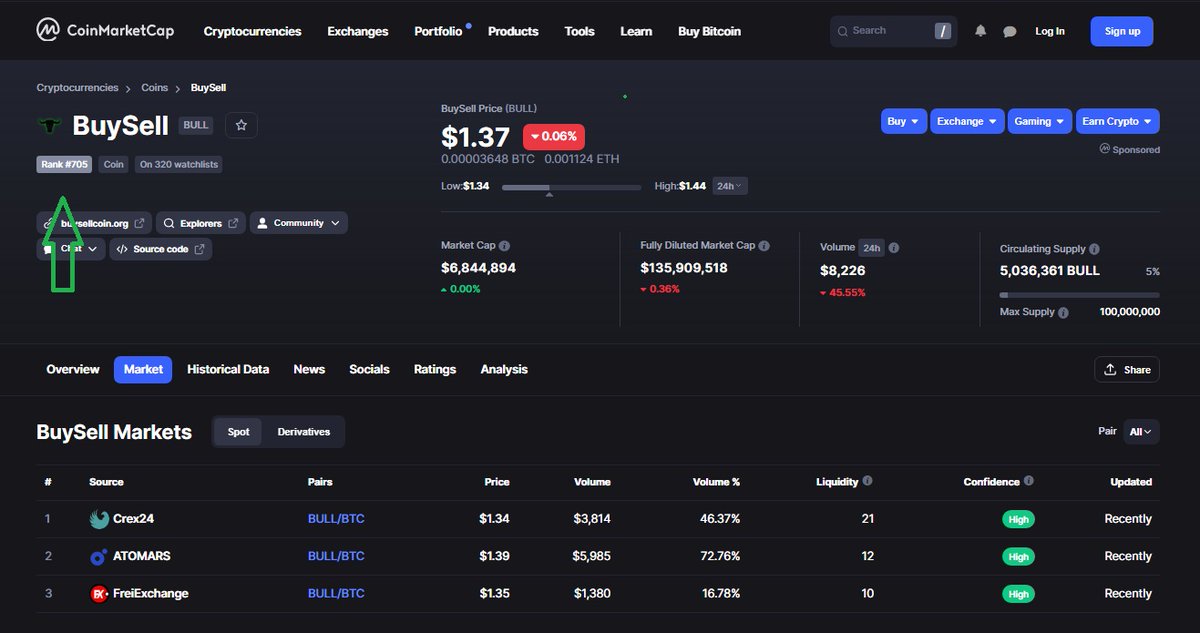
Task: Open the Cryptocurrencies menu
Action: pos(252,31)
